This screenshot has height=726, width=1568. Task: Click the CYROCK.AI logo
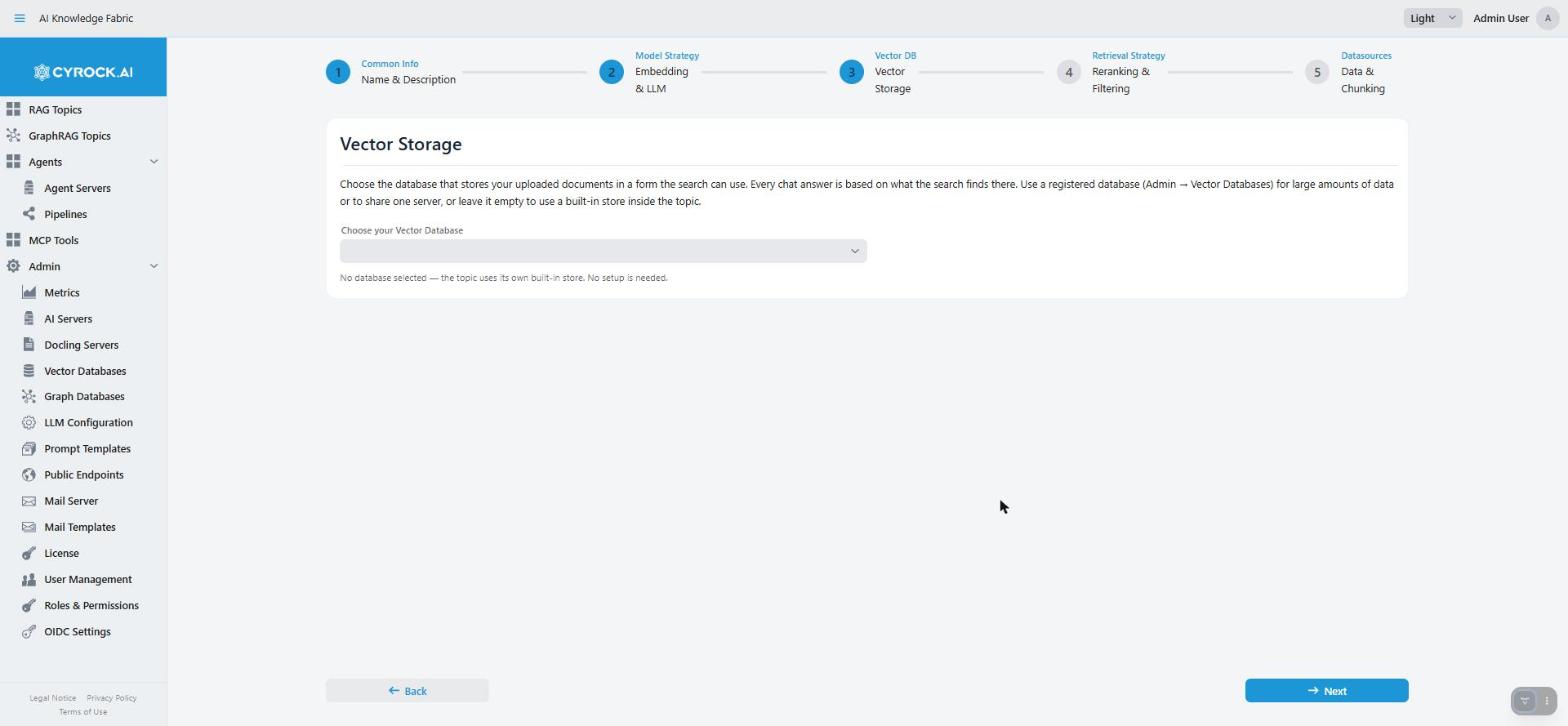pyautogui.click(x=83, y=72)
